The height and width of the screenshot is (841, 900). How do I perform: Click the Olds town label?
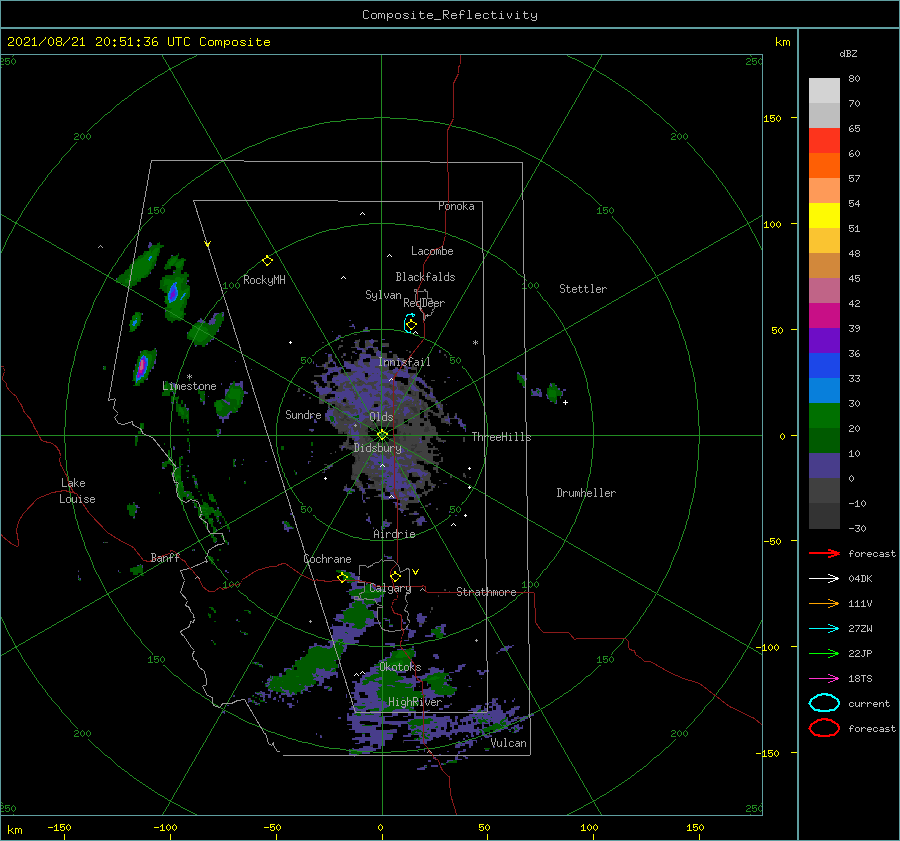(381, 417)
